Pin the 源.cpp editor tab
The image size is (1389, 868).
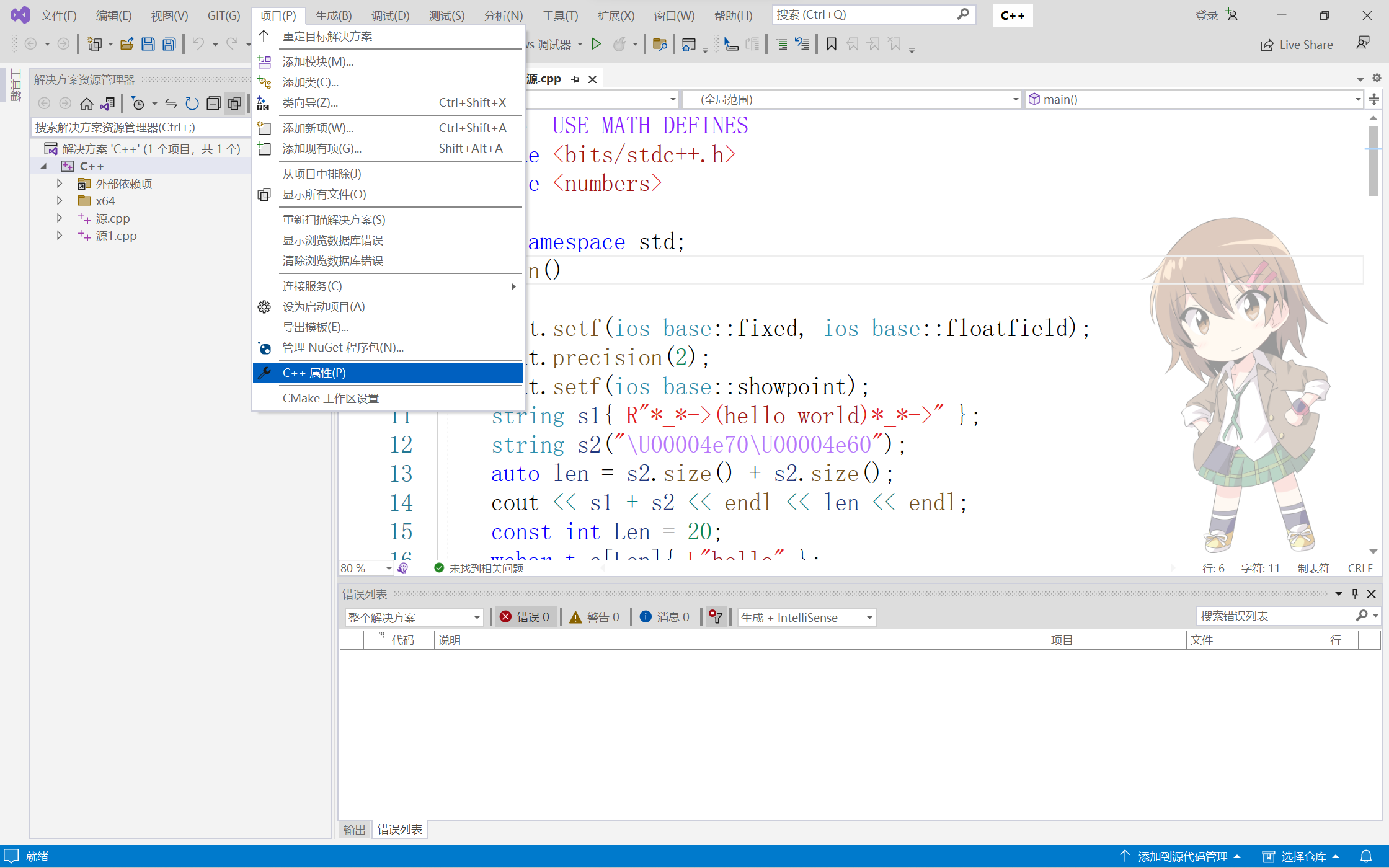click(x=575, y=79)
